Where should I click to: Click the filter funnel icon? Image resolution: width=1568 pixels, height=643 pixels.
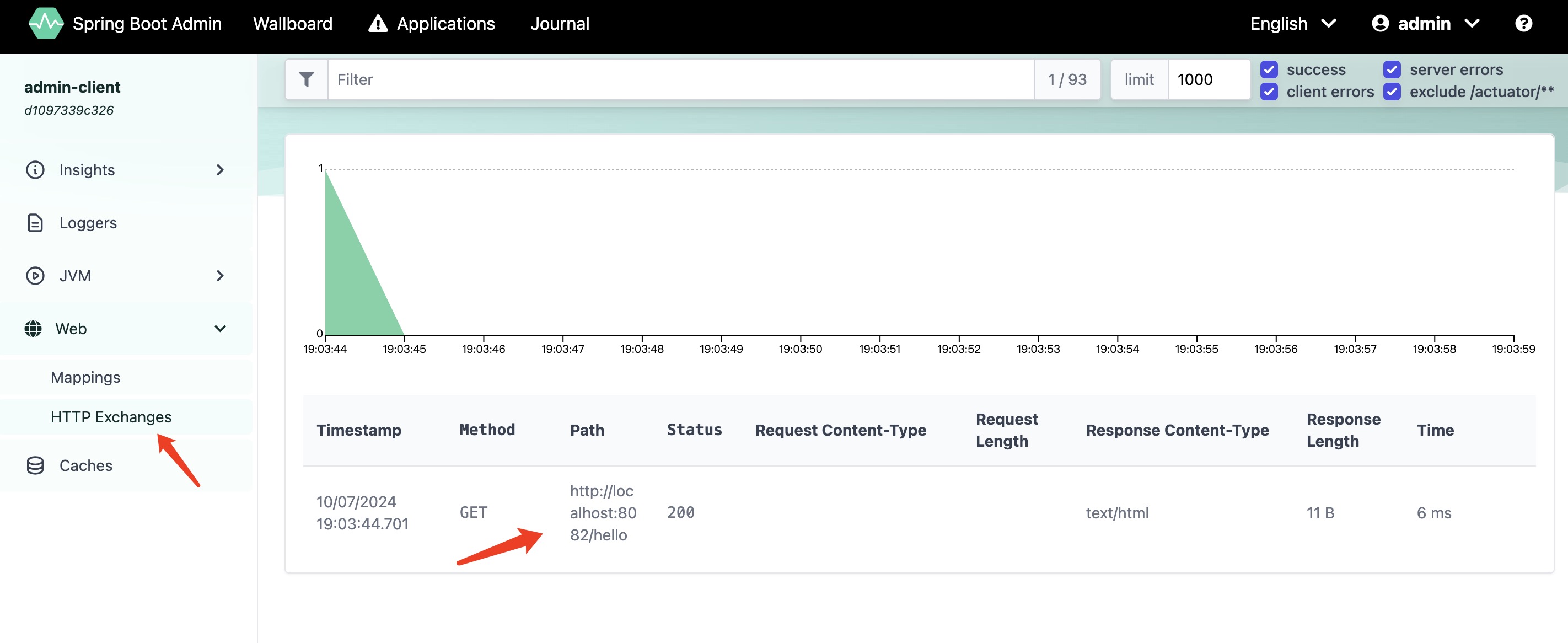306,79
